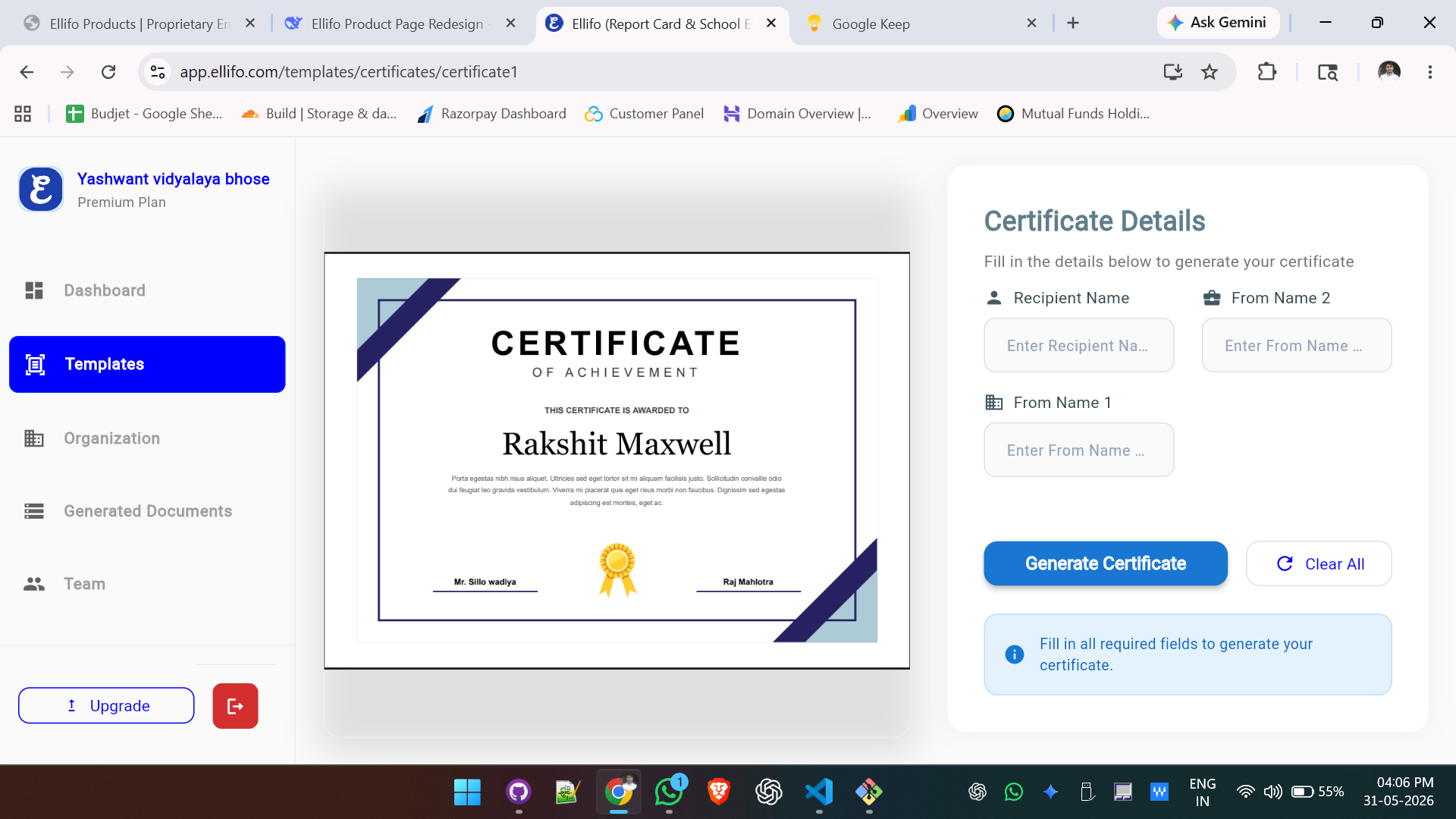Image resolution: width=1456 pixels, height=819 pixels.
Task: Open the Team sidebar item
Action: pyautogui.click(x=147, y=584)
